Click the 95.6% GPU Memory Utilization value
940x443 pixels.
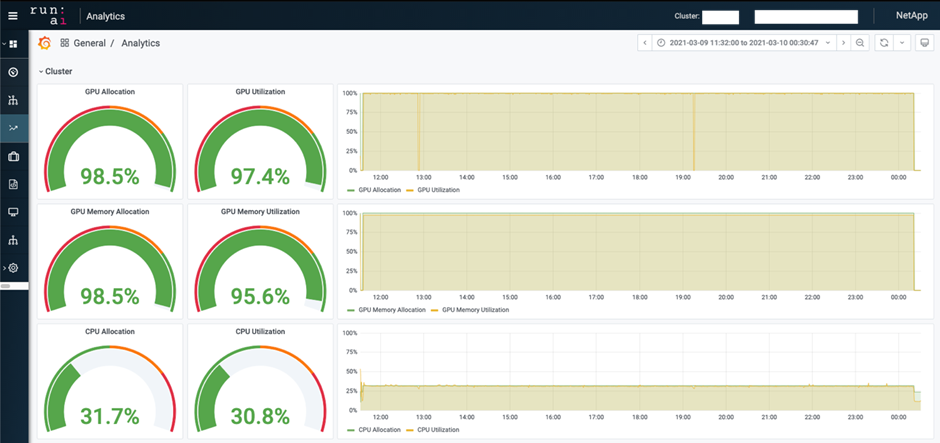(x=260, y=296)
